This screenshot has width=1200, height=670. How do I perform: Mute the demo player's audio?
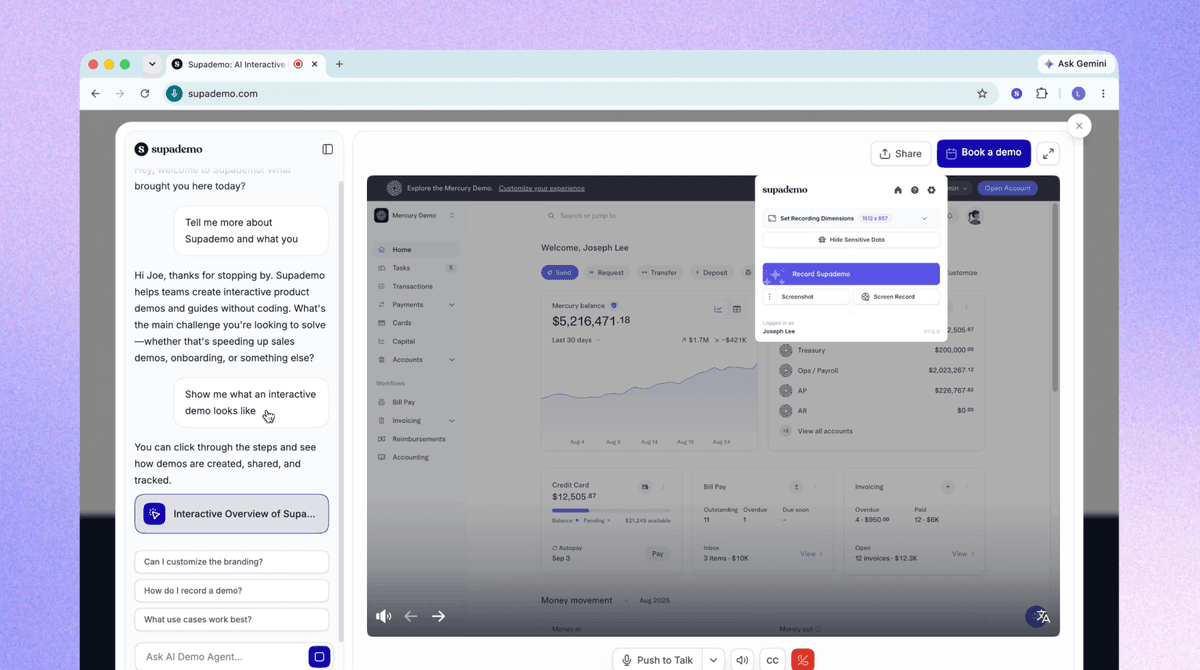tap(383, 616)
